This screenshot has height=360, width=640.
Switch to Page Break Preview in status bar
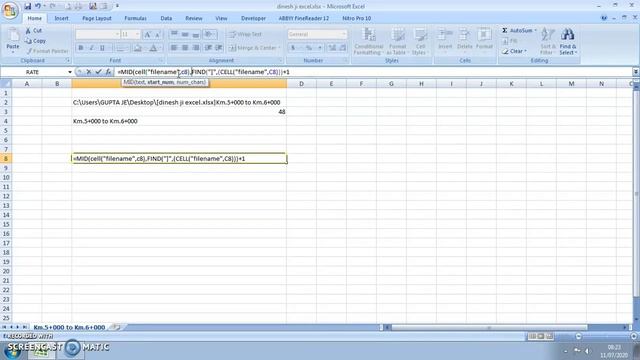click(549, 336)
